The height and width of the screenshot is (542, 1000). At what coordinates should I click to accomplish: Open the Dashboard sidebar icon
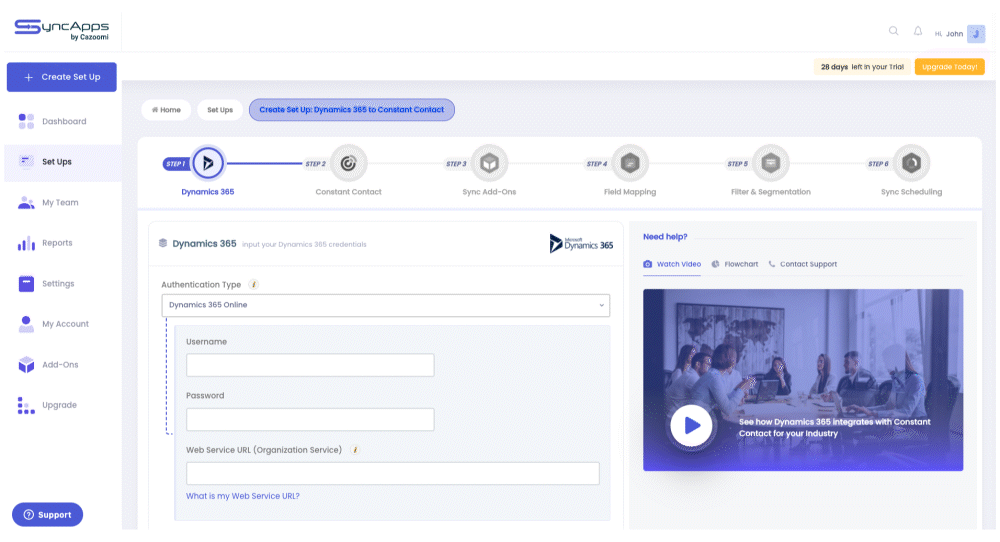click(26, 121)
